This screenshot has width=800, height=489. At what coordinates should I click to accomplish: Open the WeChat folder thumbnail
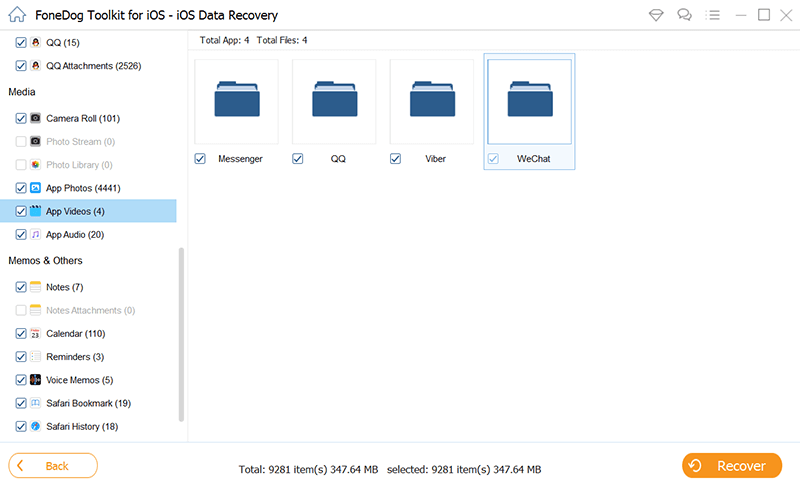coord(530,102)
